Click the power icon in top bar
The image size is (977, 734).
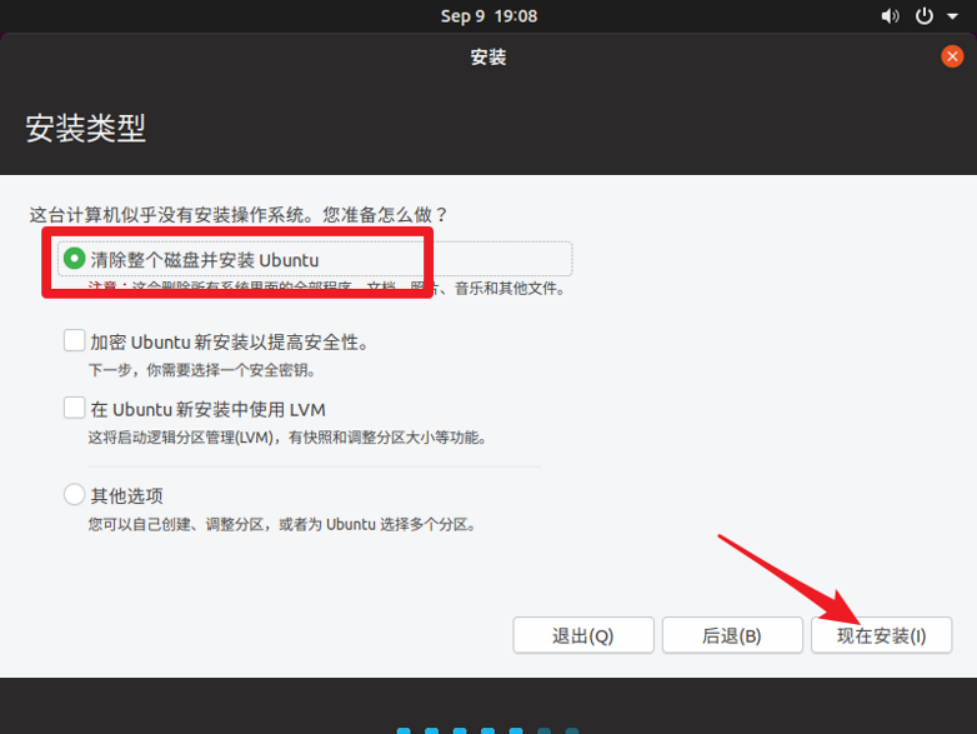pyautogui.click(x=924, y=16)
